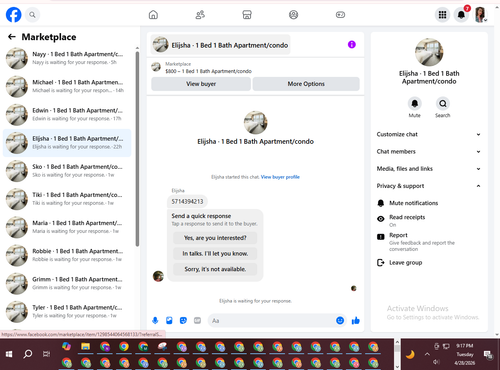
Task: Send quick response 'Sorry, it's not available.'
Action: (x=215, y=269)
